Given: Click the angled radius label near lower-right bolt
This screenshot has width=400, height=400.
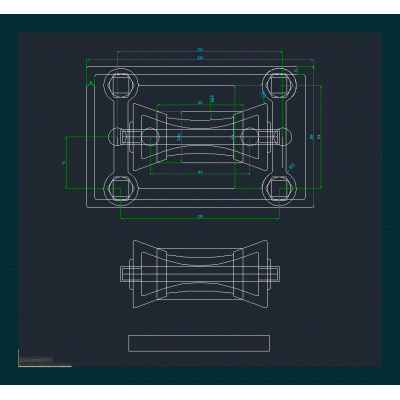Looking at the screenshot, I should 292,166.
